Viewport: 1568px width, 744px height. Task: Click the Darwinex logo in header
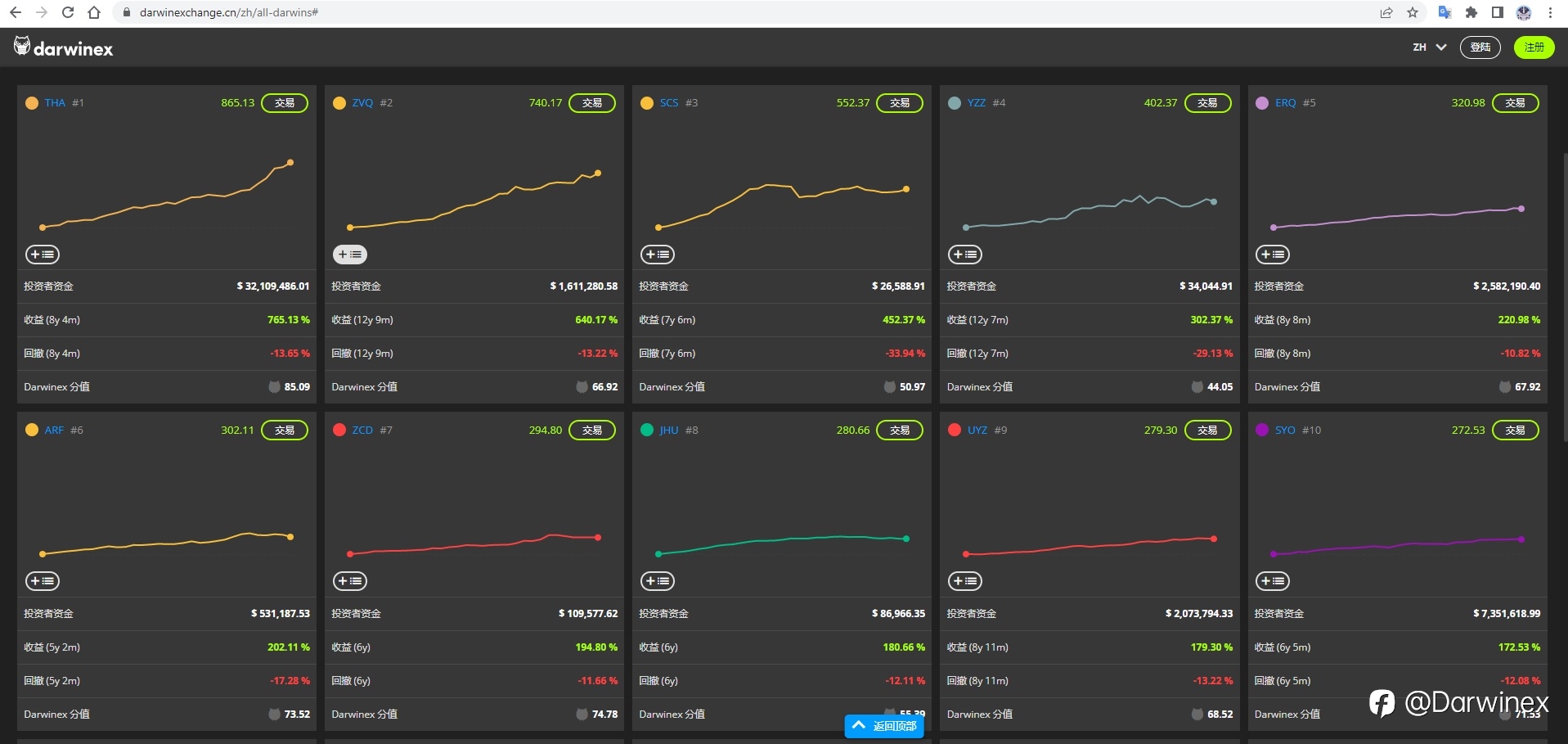tap(64, 47)
